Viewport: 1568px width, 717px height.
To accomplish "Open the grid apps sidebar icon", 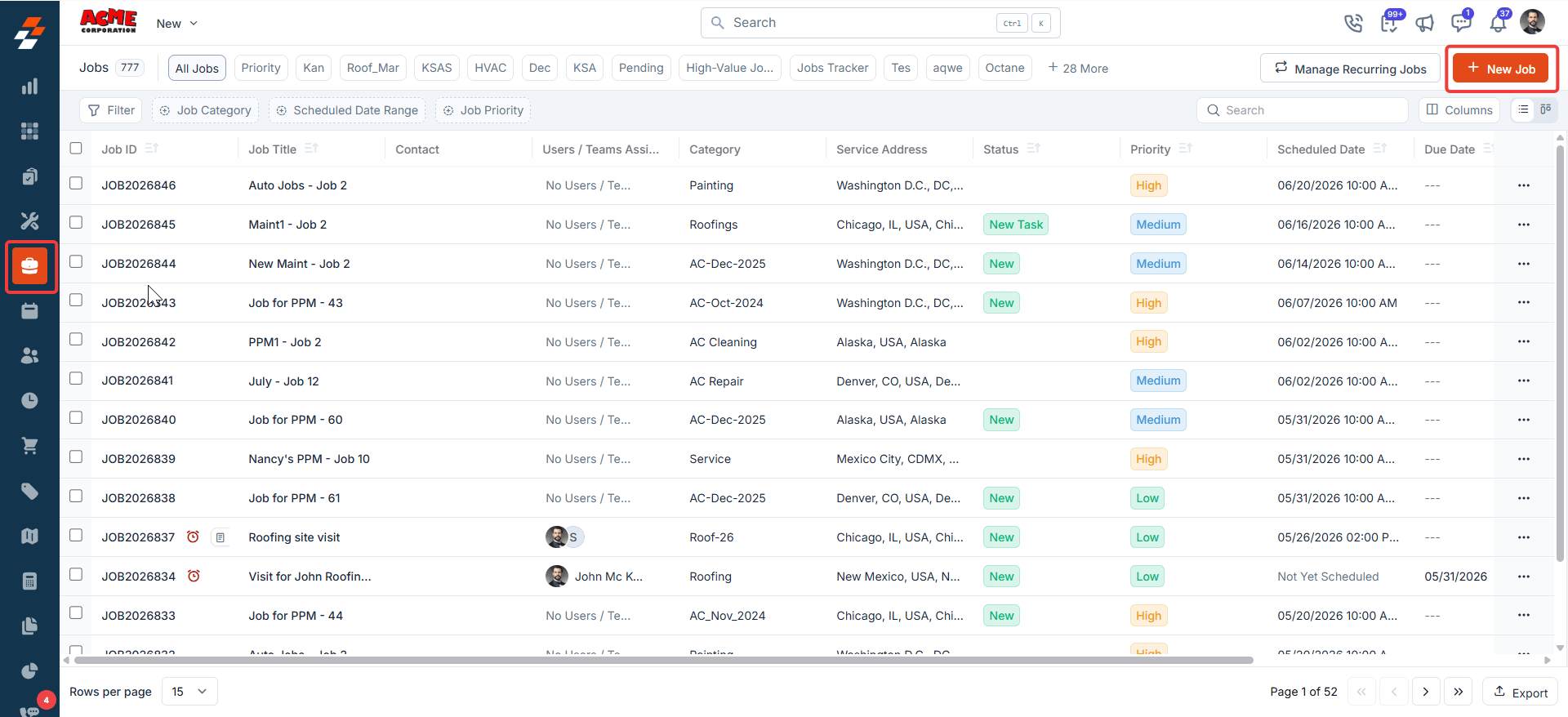I will point(29,131).
